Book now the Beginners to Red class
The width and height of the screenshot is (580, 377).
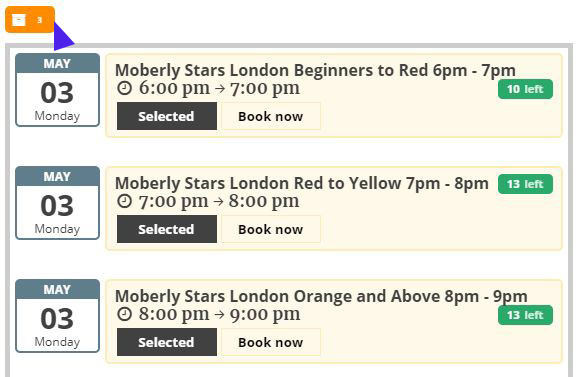[271, 116]
